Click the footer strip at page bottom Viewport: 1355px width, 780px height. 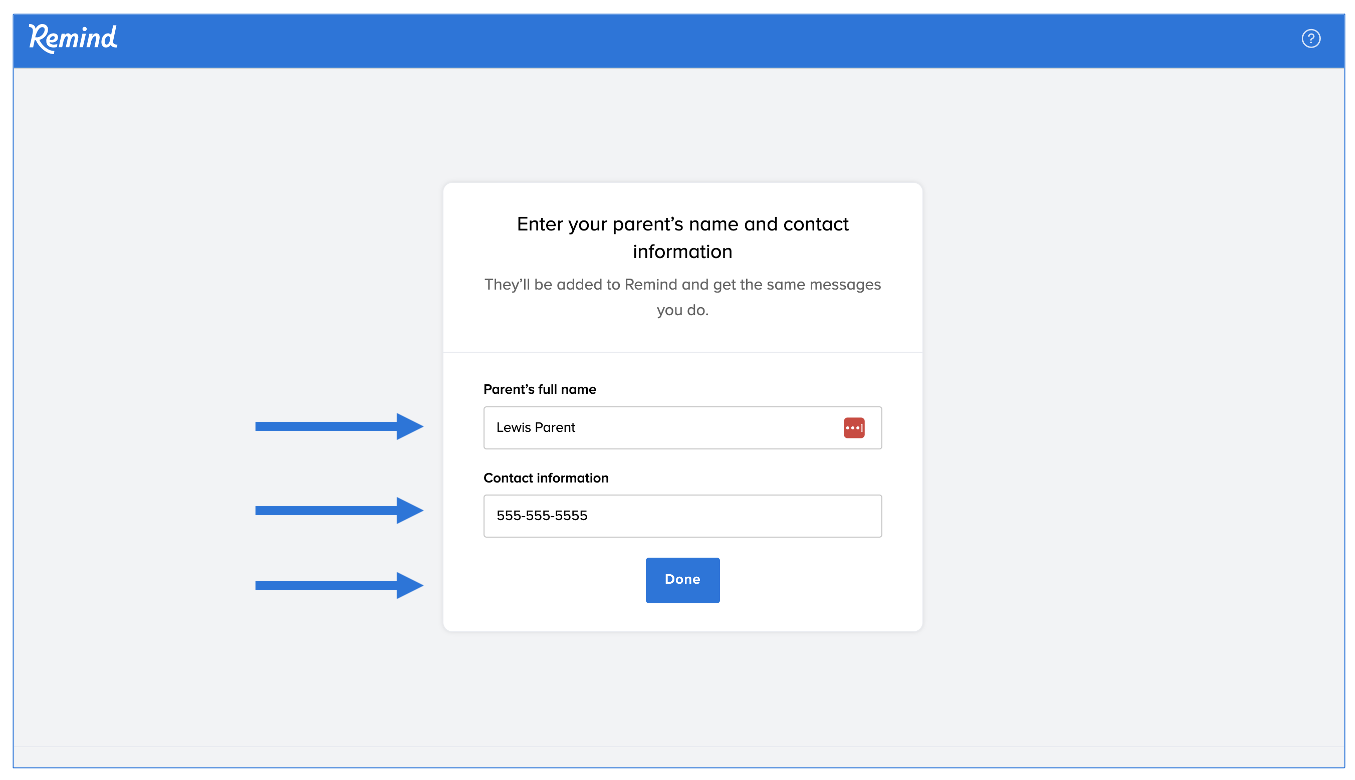(680, 757)
